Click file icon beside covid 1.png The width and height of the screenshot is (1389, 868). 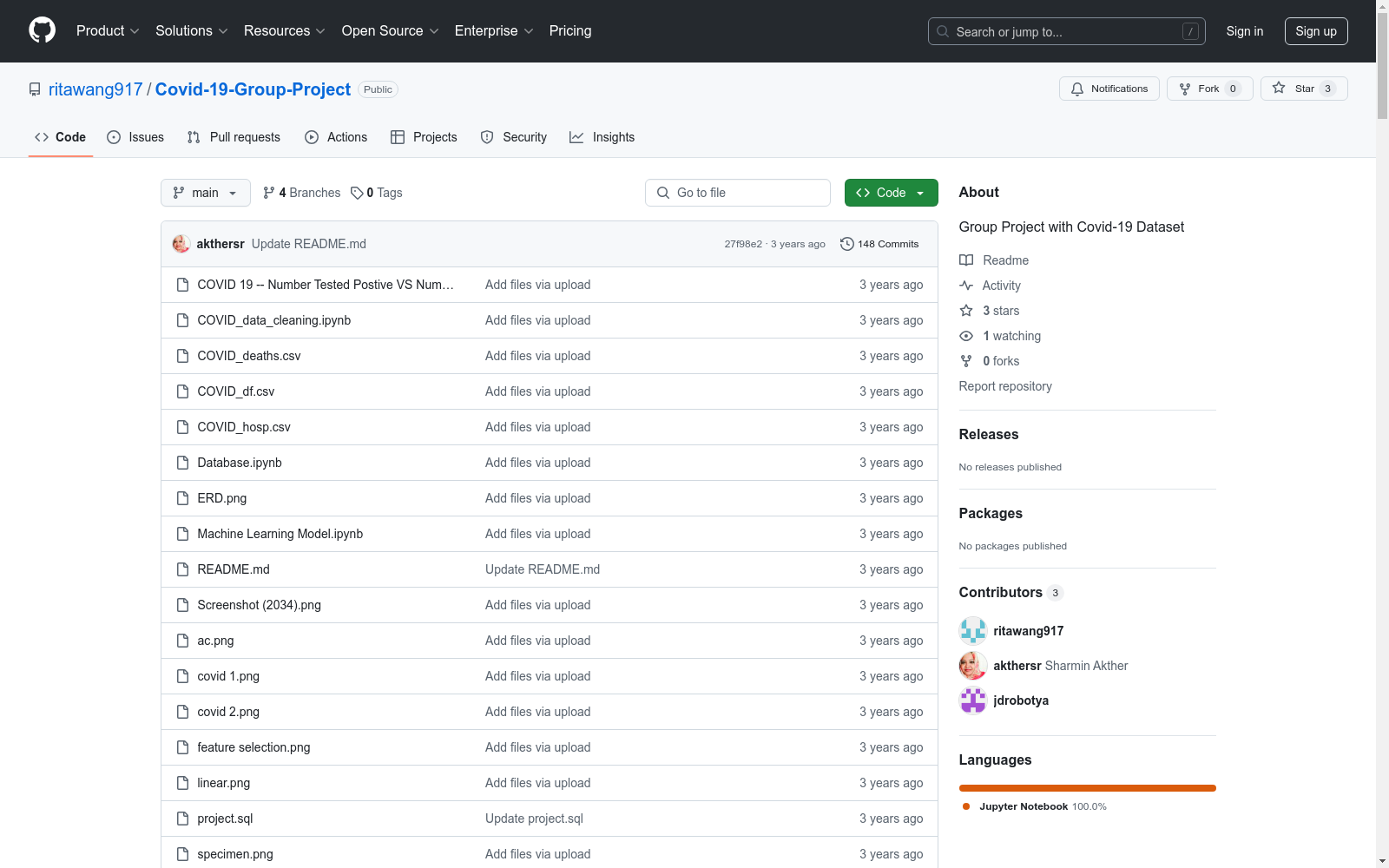[x=182, y=676]
